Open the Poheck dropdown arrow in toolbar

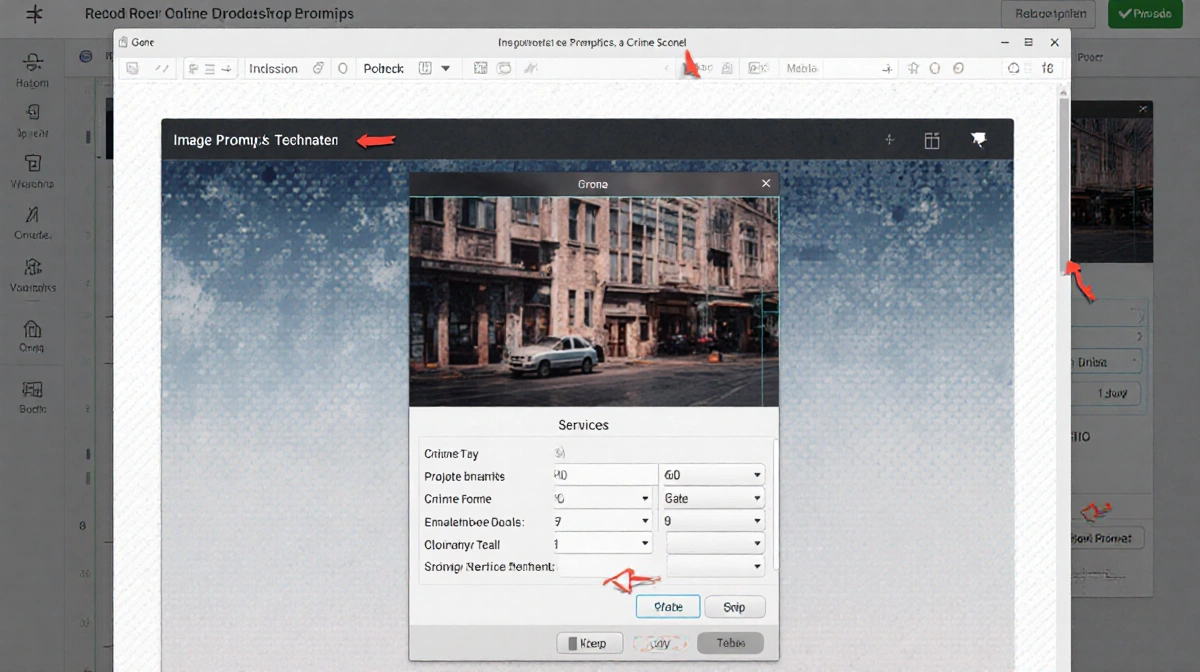(x=445, y=68)
